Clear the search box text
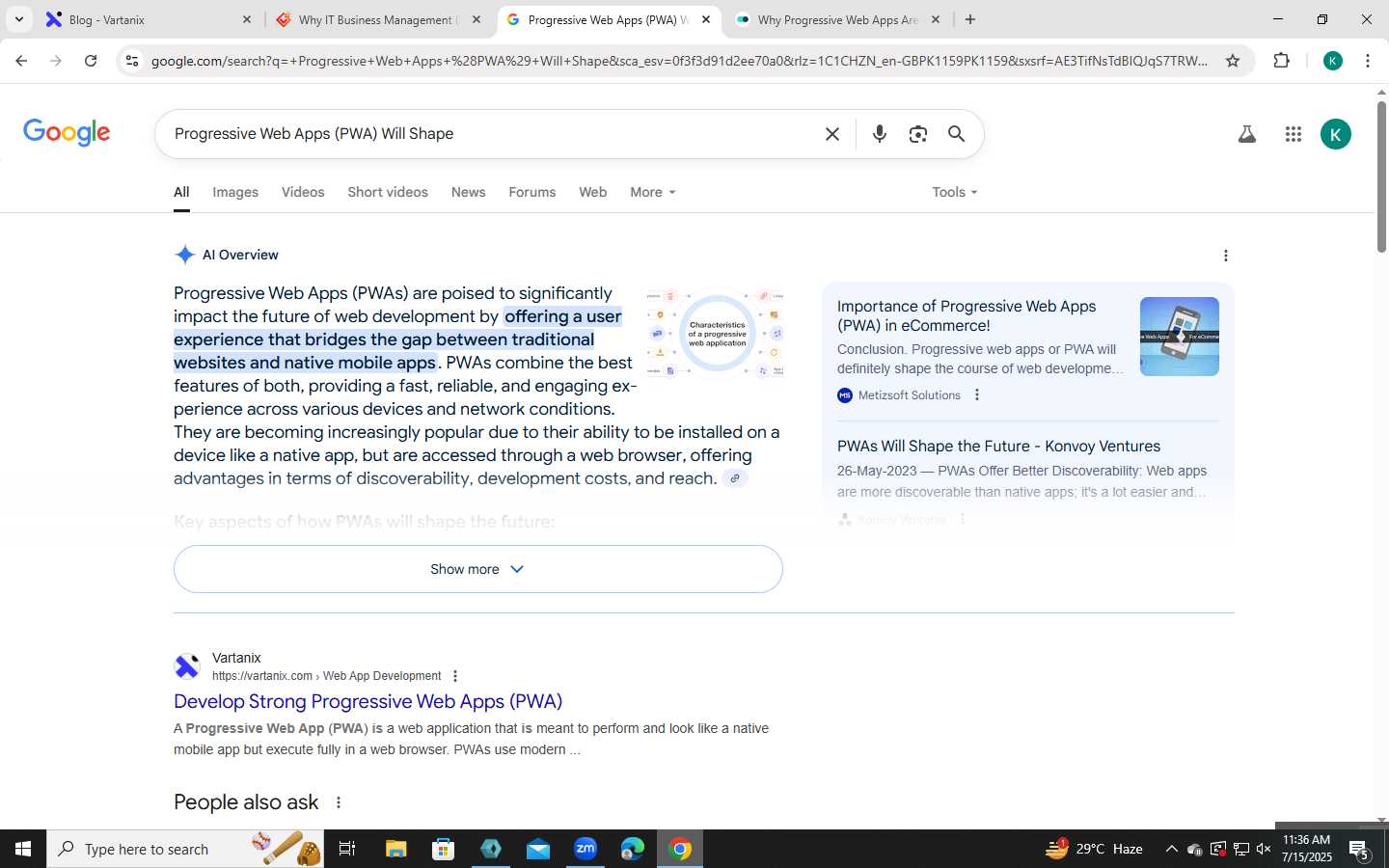The width and height of the screenshot is (1389, 868). 832,134
